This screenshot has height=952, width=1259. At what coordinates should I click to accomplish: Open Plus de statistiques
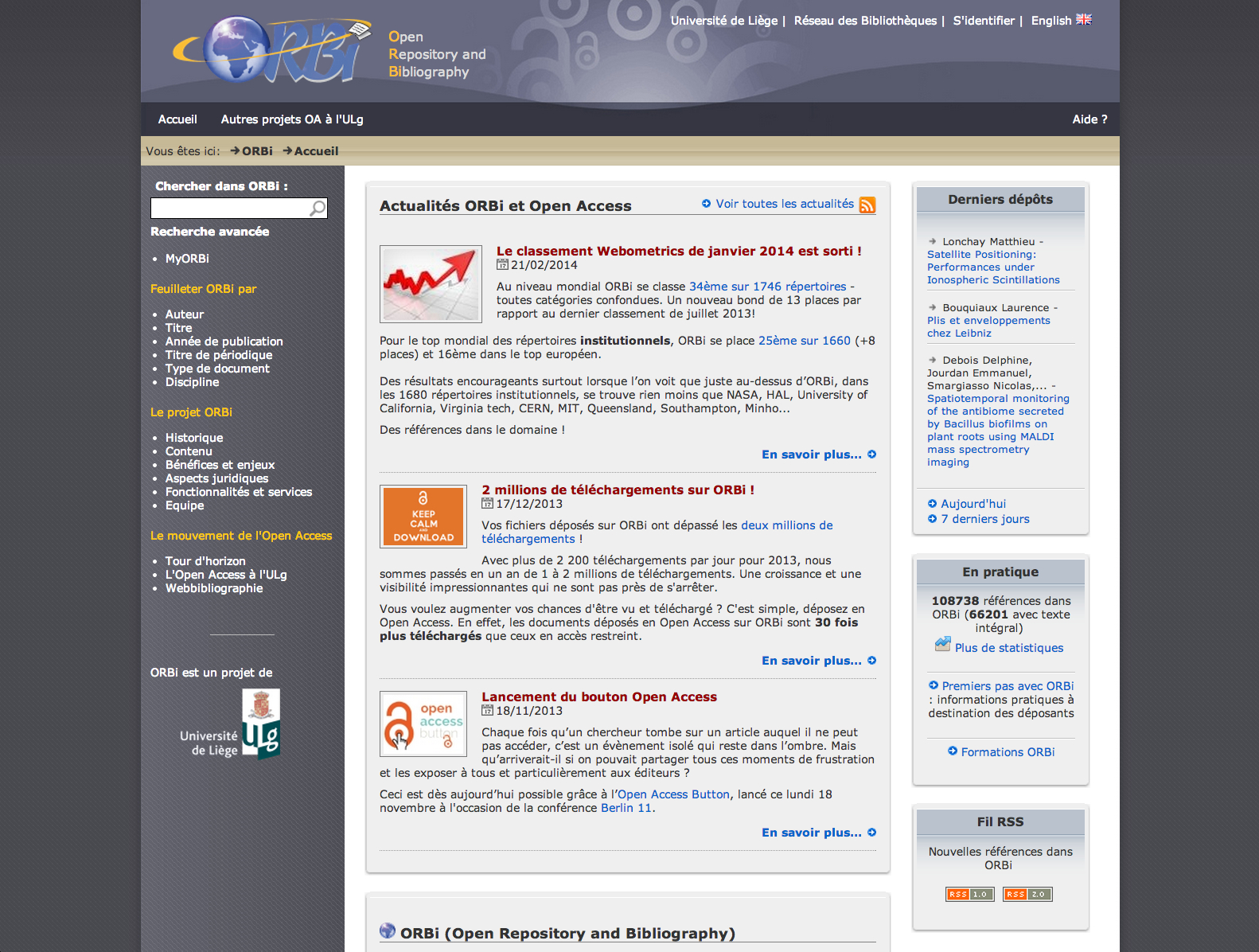coord(1009,648)
